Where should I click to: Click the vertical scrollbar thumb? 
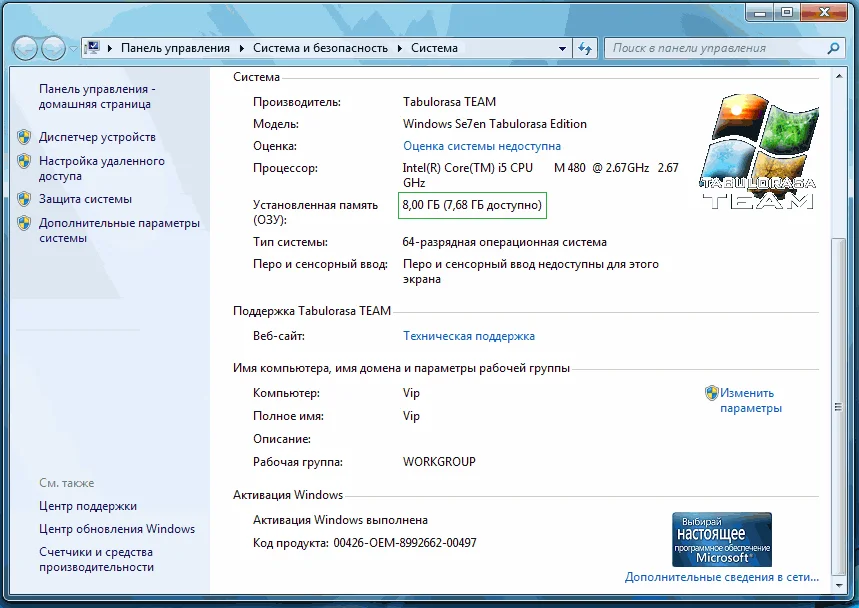(838, 406)
